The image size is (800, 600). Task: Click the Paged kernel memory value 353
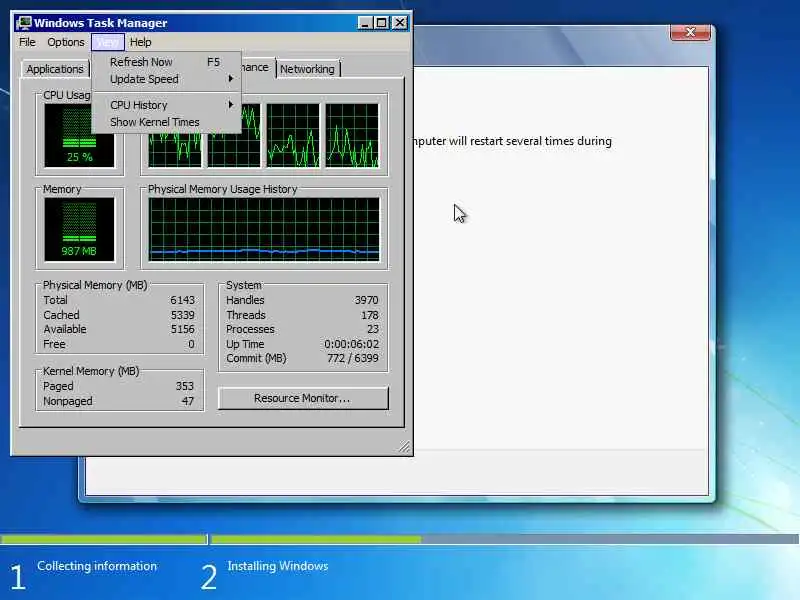click(185, 386)
